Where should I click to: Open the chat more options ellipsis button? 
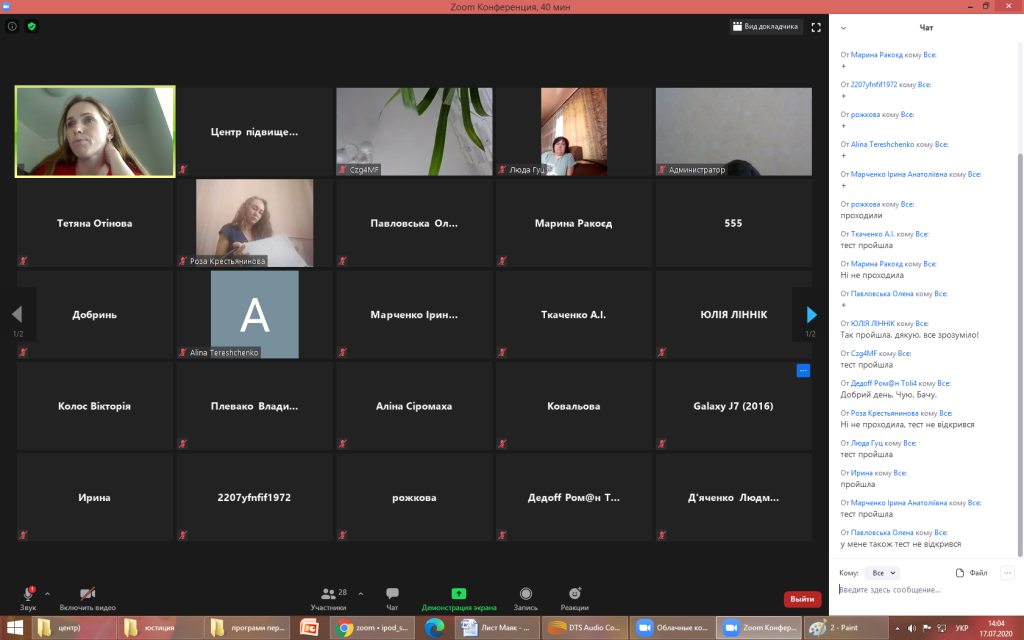pyautogui.click(x=1006, y=573)
